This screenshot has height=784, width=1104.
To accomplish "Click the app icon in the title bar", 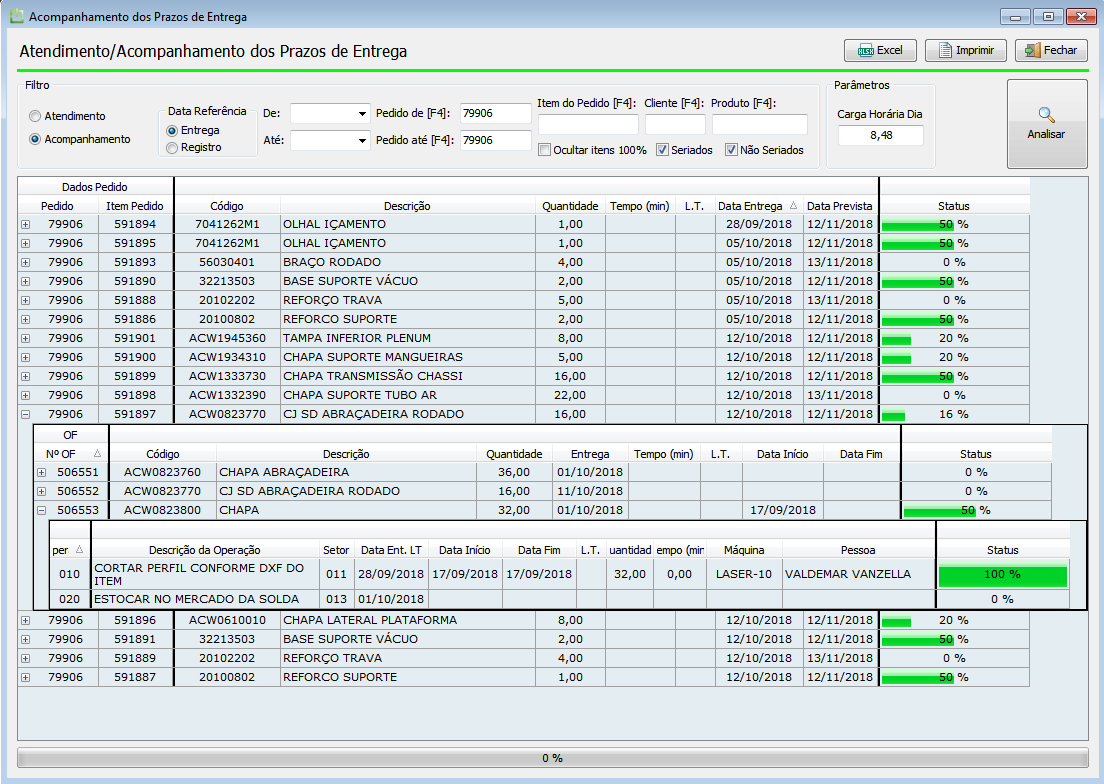I will coord(16,17).
